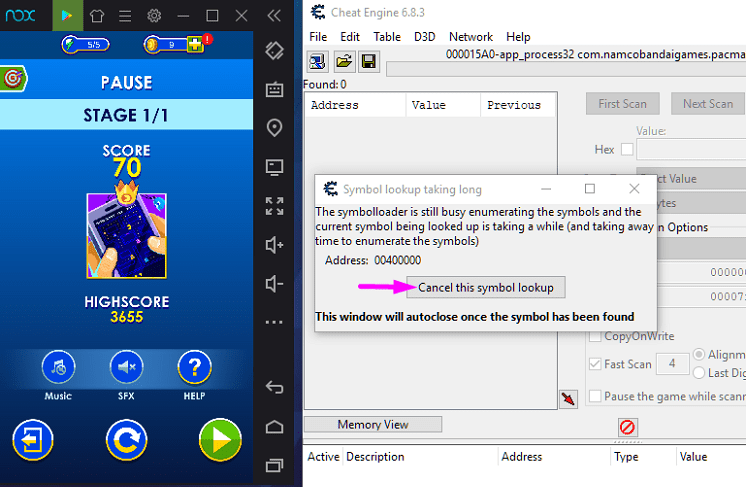Viewport: 746px width, 487px height.
Task: Open the Nox settings gear
Action: tap(154, 16)
